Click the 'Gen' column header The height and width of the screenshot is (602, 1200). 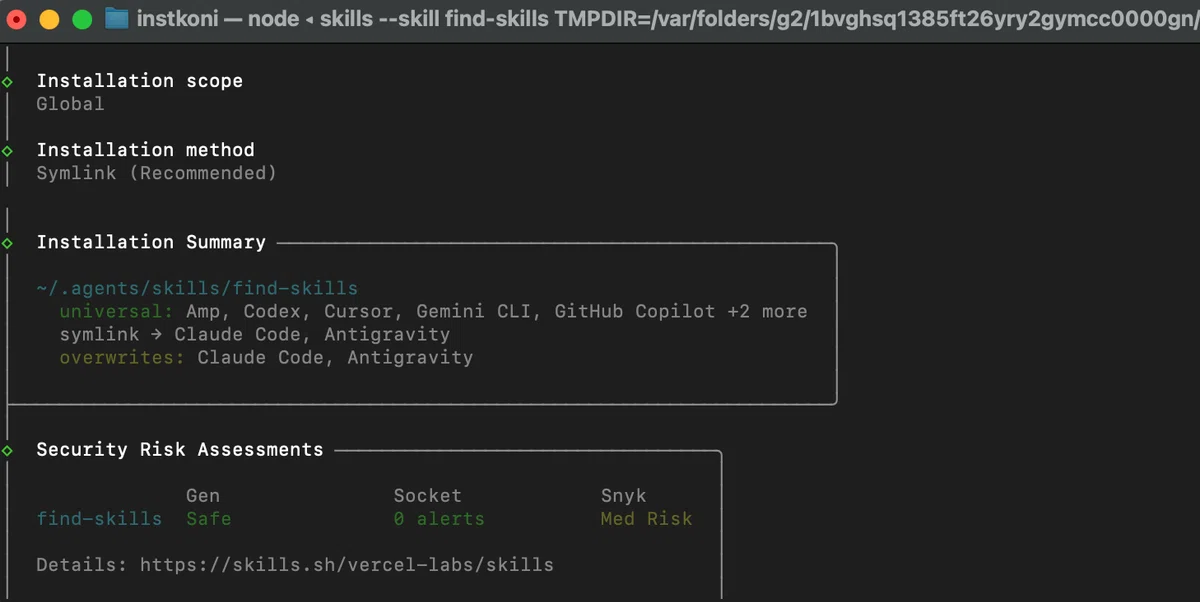coord(203,496)
